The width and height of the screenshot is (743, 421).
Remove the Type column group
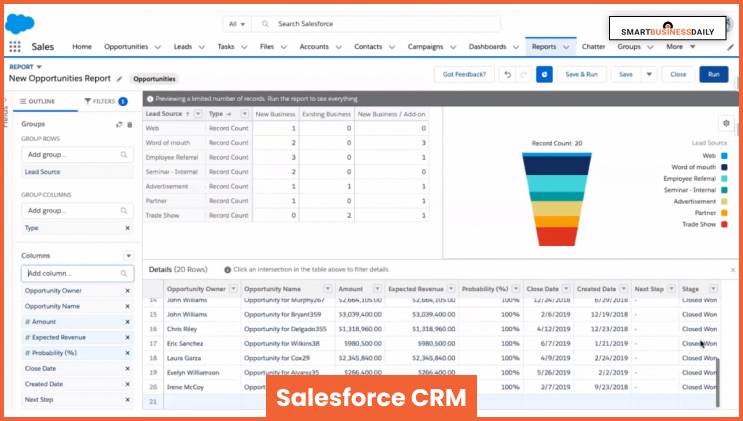coord(127,228)
